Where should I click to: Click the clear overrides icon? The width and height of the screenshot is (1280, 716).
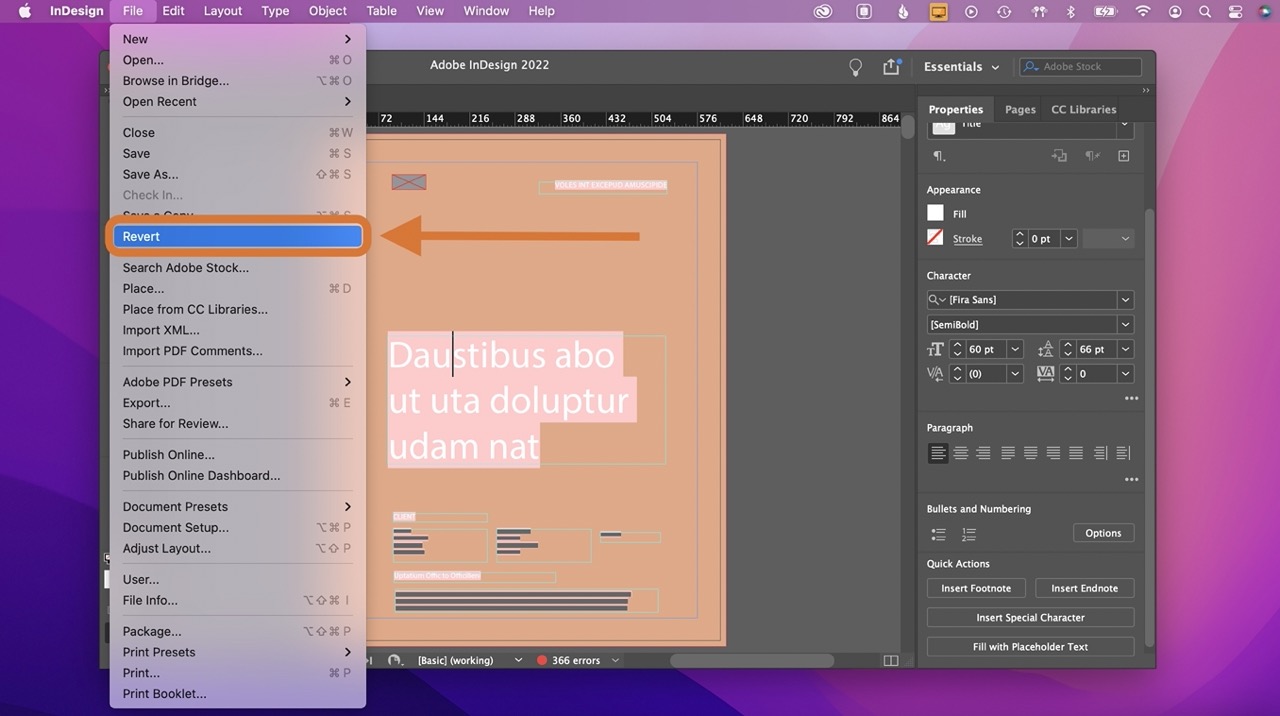click(1092, 156)
